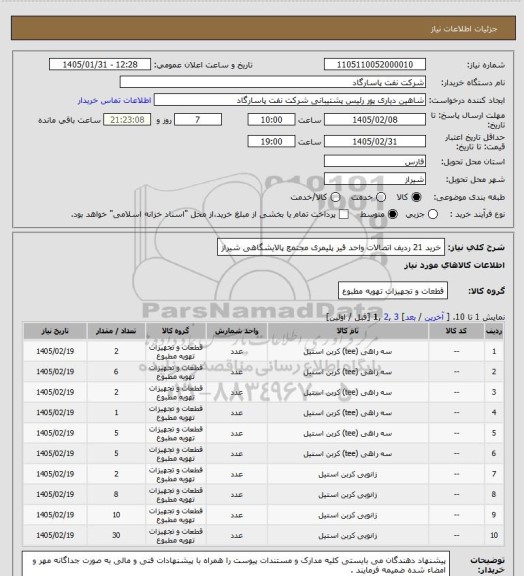Click the announcement date field 1405/01/31 - 12:28
Viewport: 524px width, 576px height.
tap(100, 65)
